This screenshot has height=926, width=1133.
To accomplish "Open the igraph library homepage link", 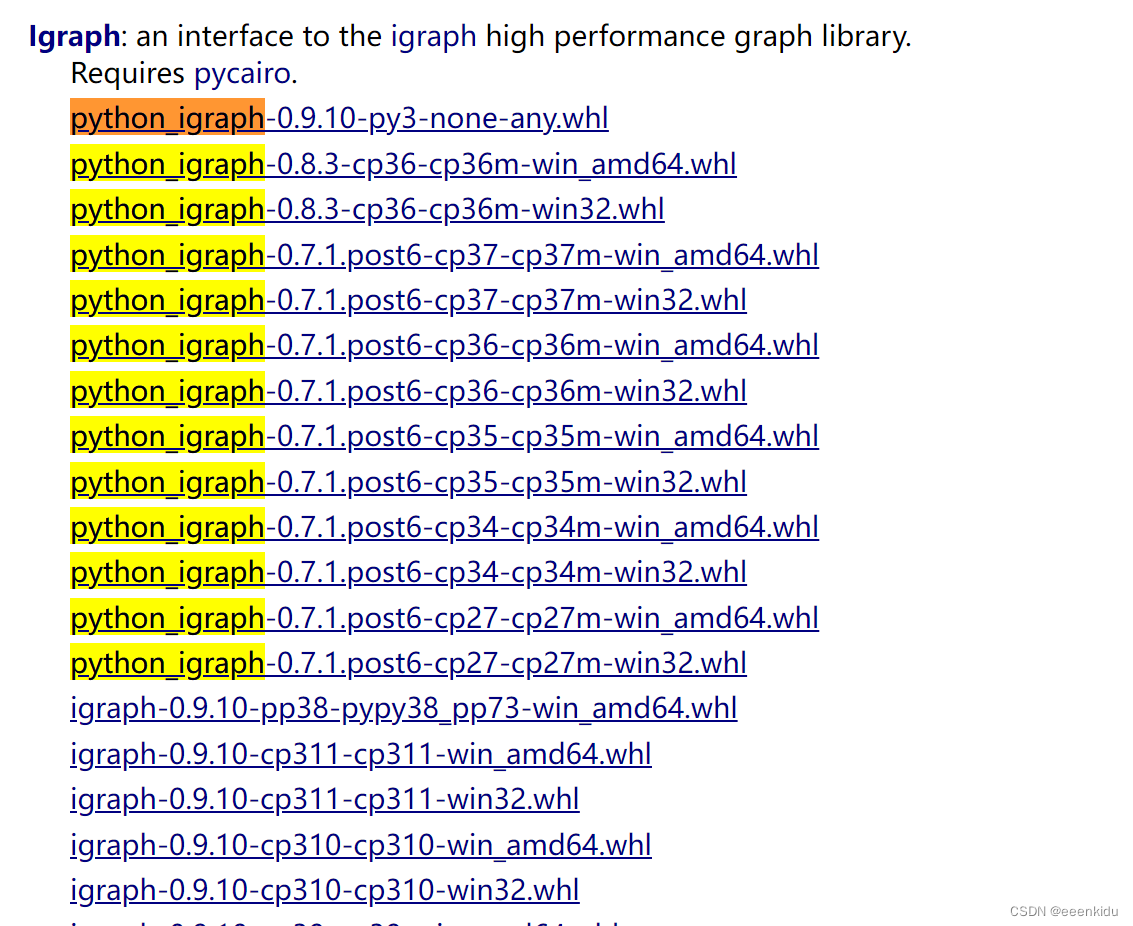I will point(434,36).
